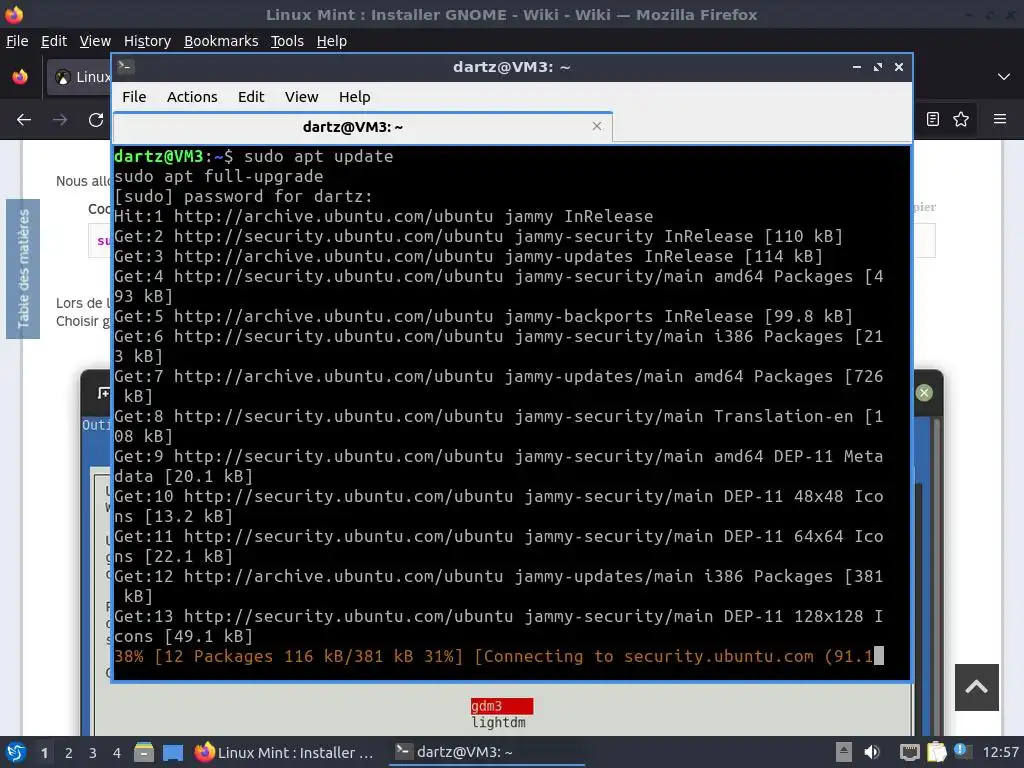1024x768 pixels.
Task: Select gdm3 in the display manager list
Action: pos(502,706)
